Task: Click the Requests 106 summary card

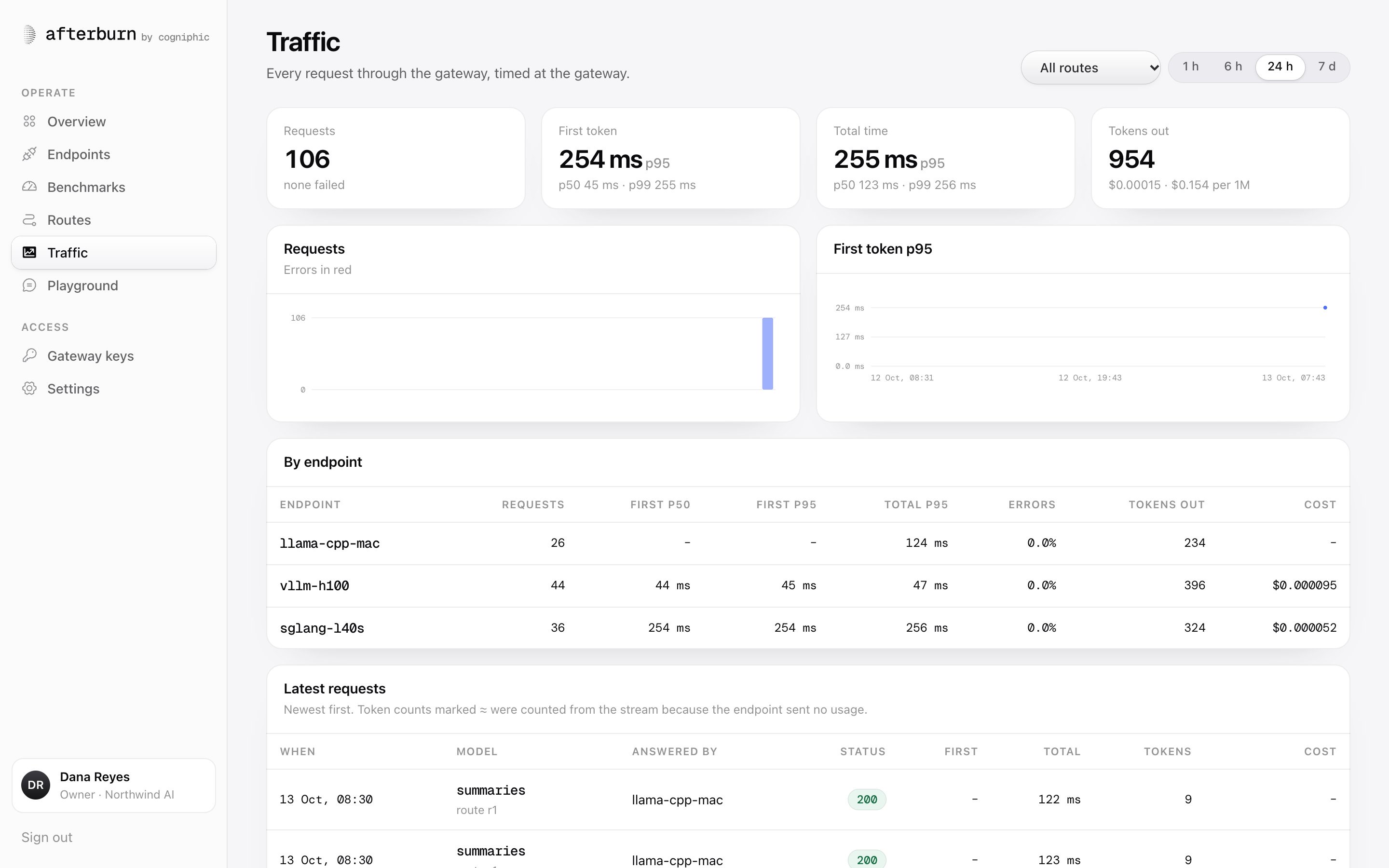Action: (x=395, y=158)
